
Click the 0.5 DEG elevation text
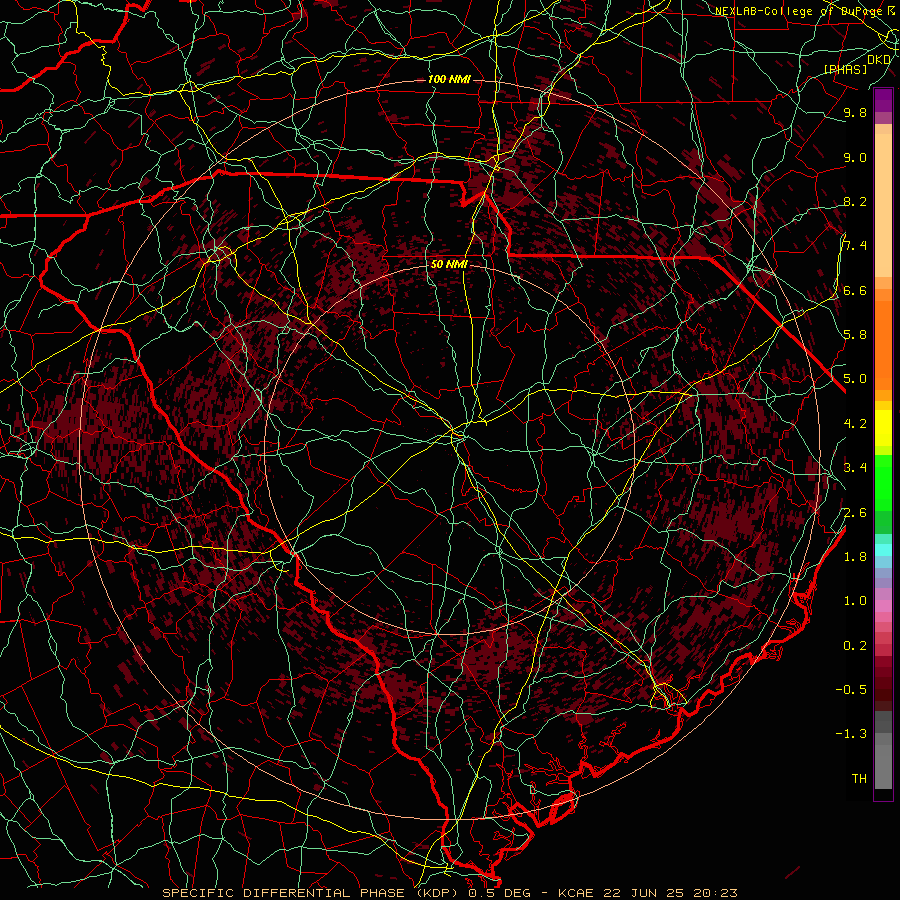499,893
